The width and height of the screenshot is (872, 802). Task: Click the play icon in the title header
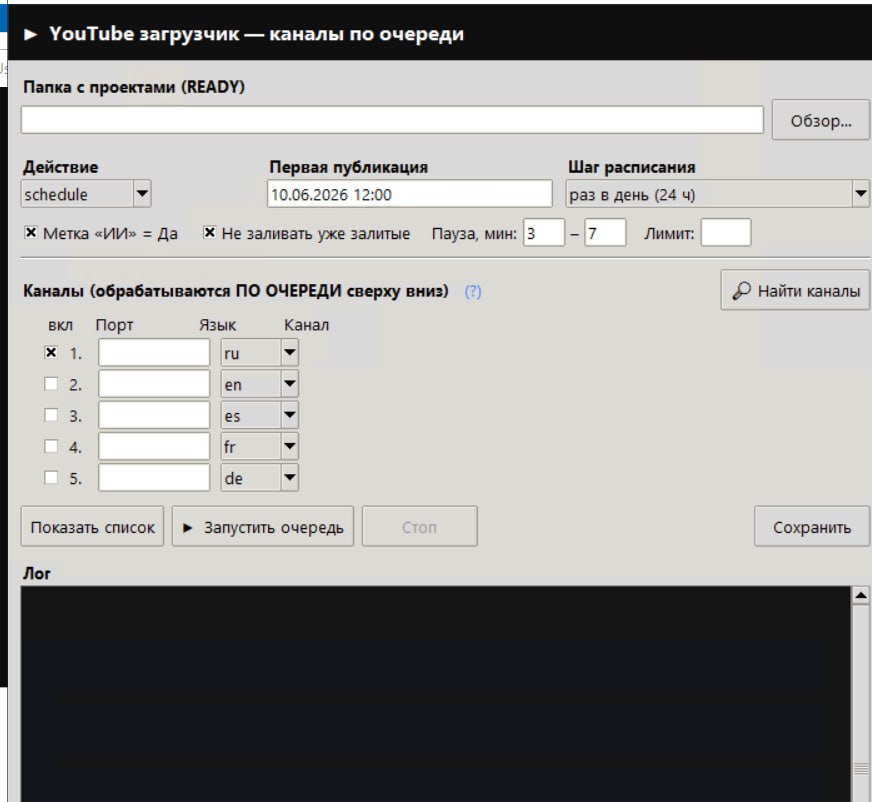31,34
